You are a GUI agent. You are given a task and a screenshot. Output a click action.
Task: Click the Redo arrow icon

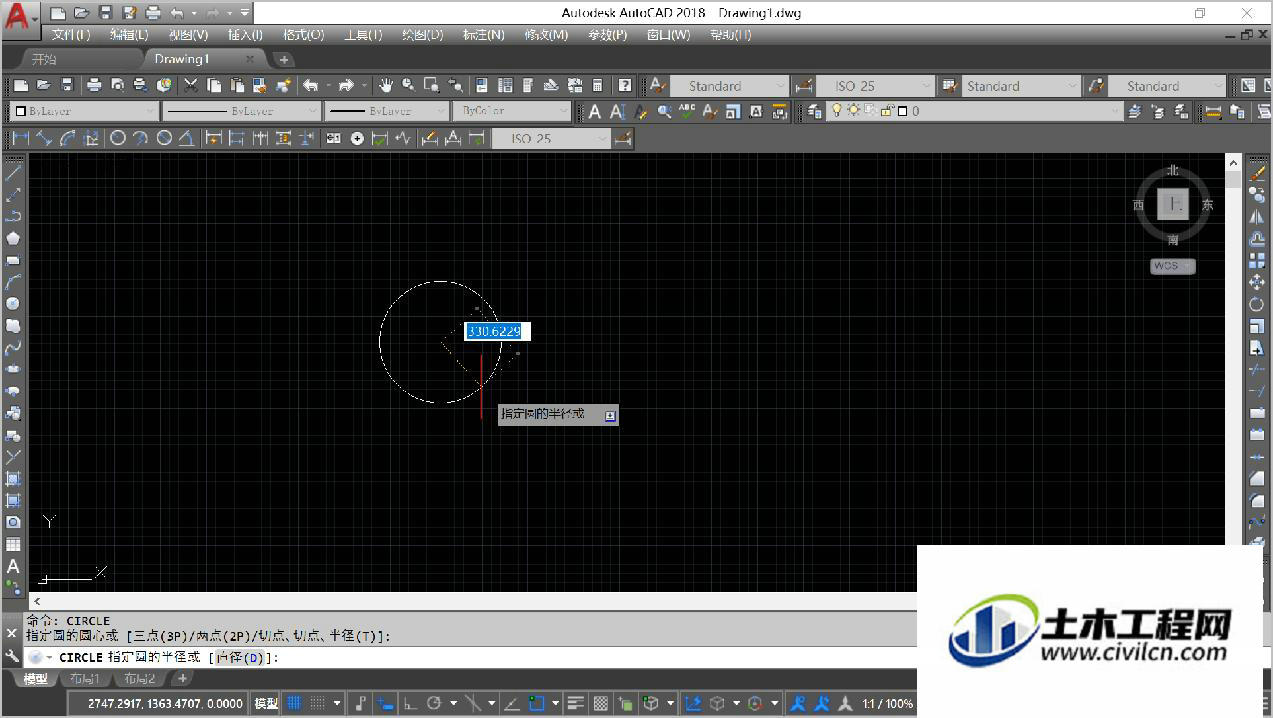[346, 85]
